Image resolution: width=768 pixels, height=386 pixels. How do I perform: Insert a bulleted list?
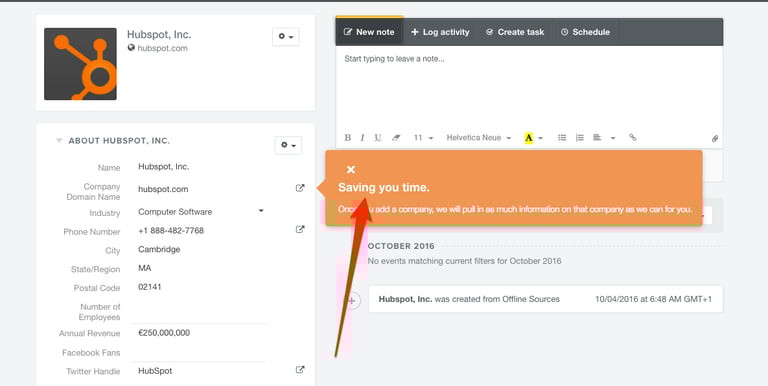click(x=562, y=138)
